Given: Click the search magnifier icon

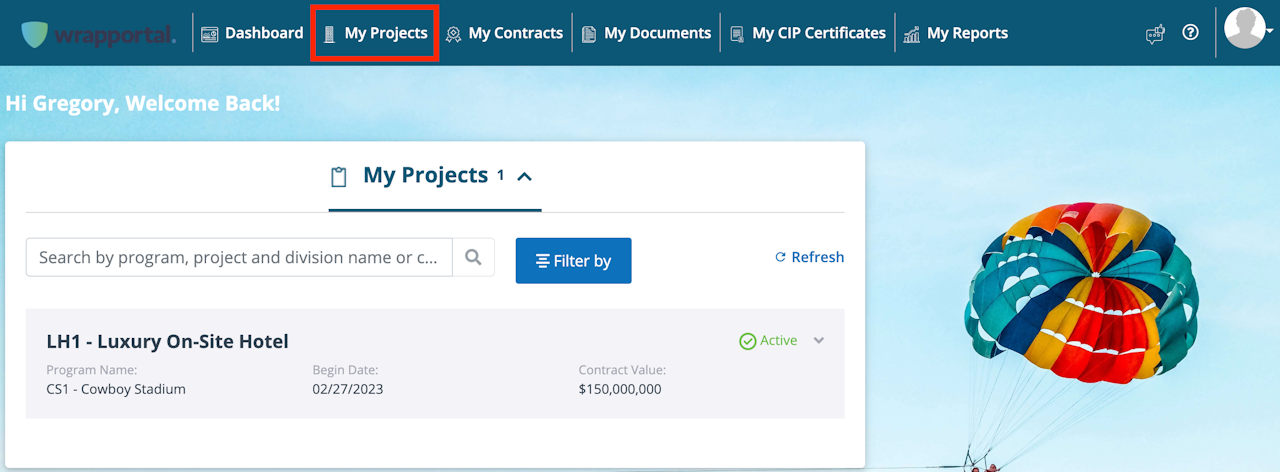Looking at the screenshot, I should pos(474,257).
